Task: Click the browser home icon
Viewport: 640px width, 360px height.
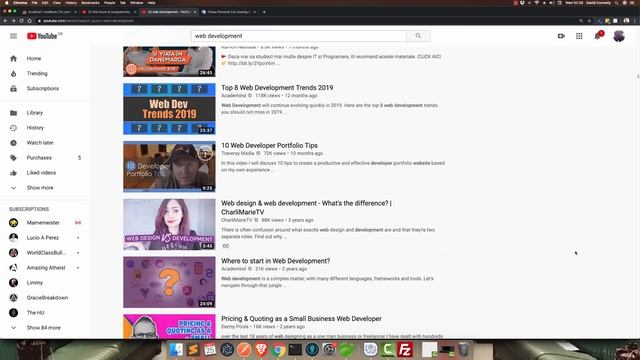Action: (x=29, y=20)
